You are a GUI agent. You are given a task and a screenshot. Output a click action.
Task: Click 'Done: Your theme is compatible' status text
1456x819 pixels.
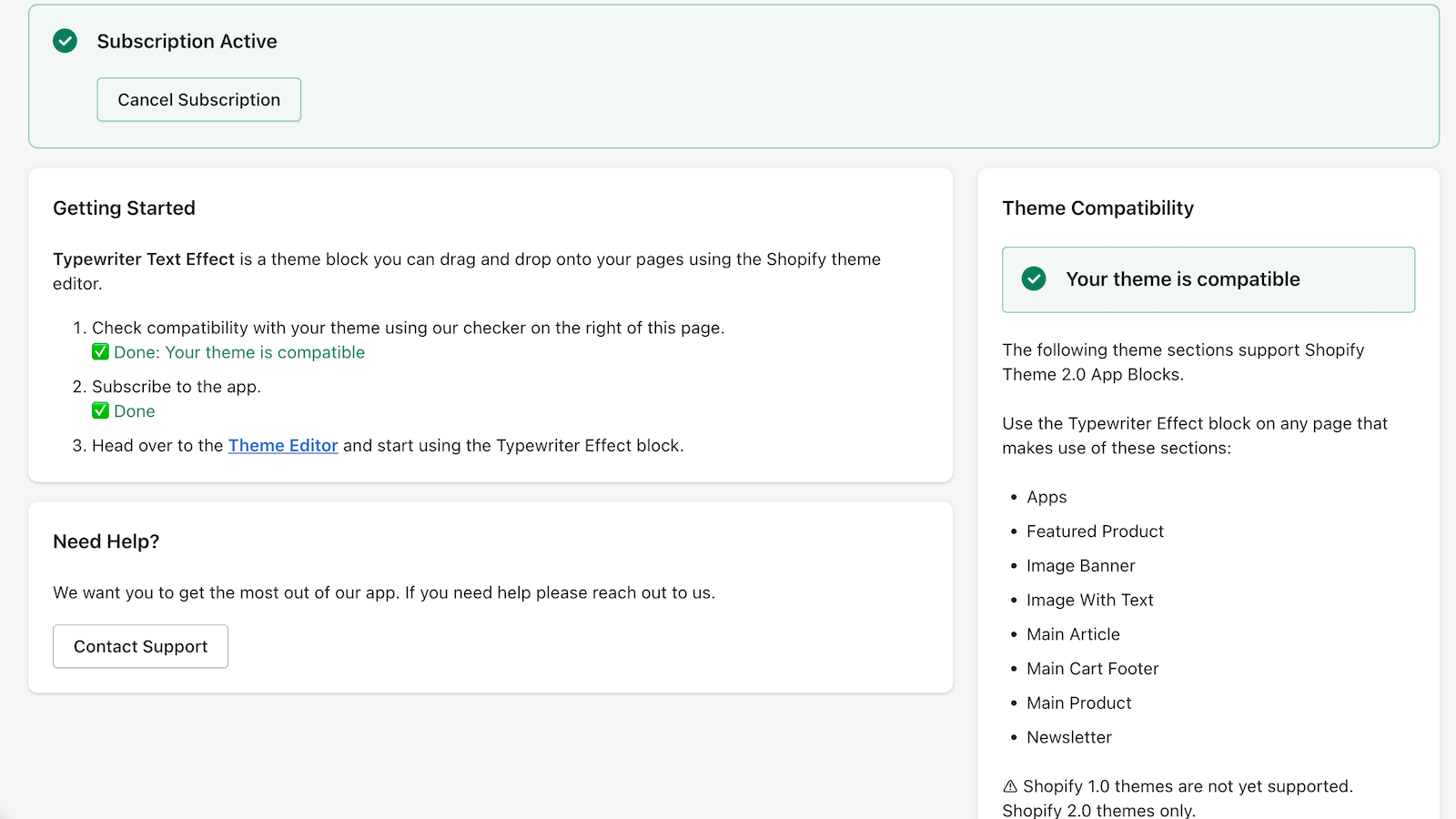pos(239,352)
